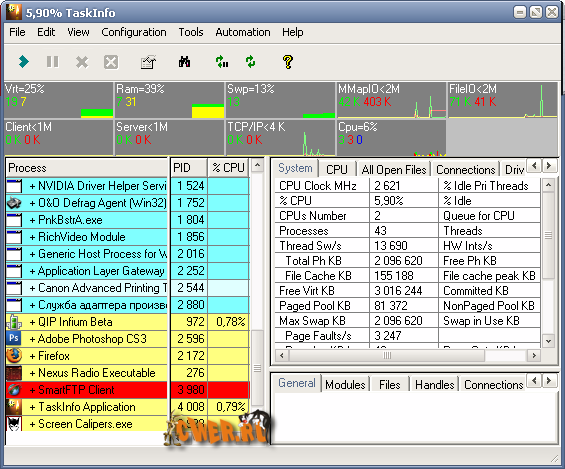Click the Adobe Photoshop CS3 Ps icon
565x469 pixels.
point(14,339)
